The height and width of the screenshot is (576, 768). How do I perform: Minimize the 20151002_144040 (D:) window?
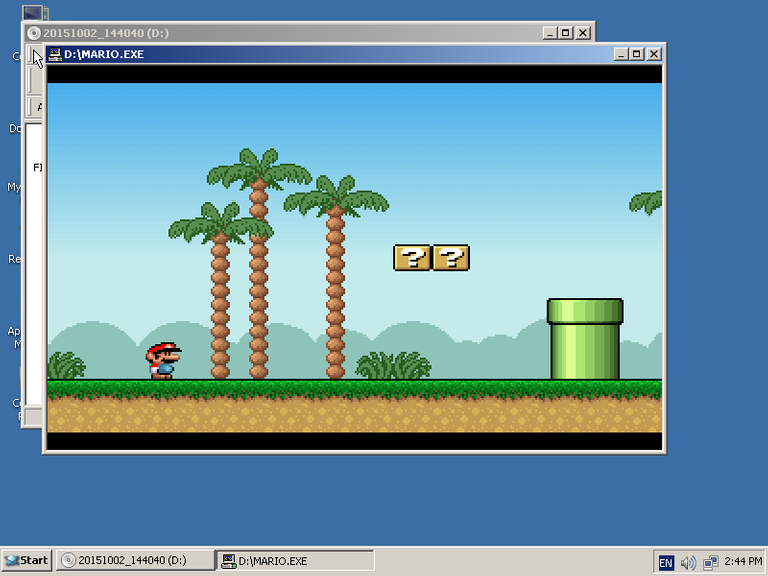click(x=550, y=33)
